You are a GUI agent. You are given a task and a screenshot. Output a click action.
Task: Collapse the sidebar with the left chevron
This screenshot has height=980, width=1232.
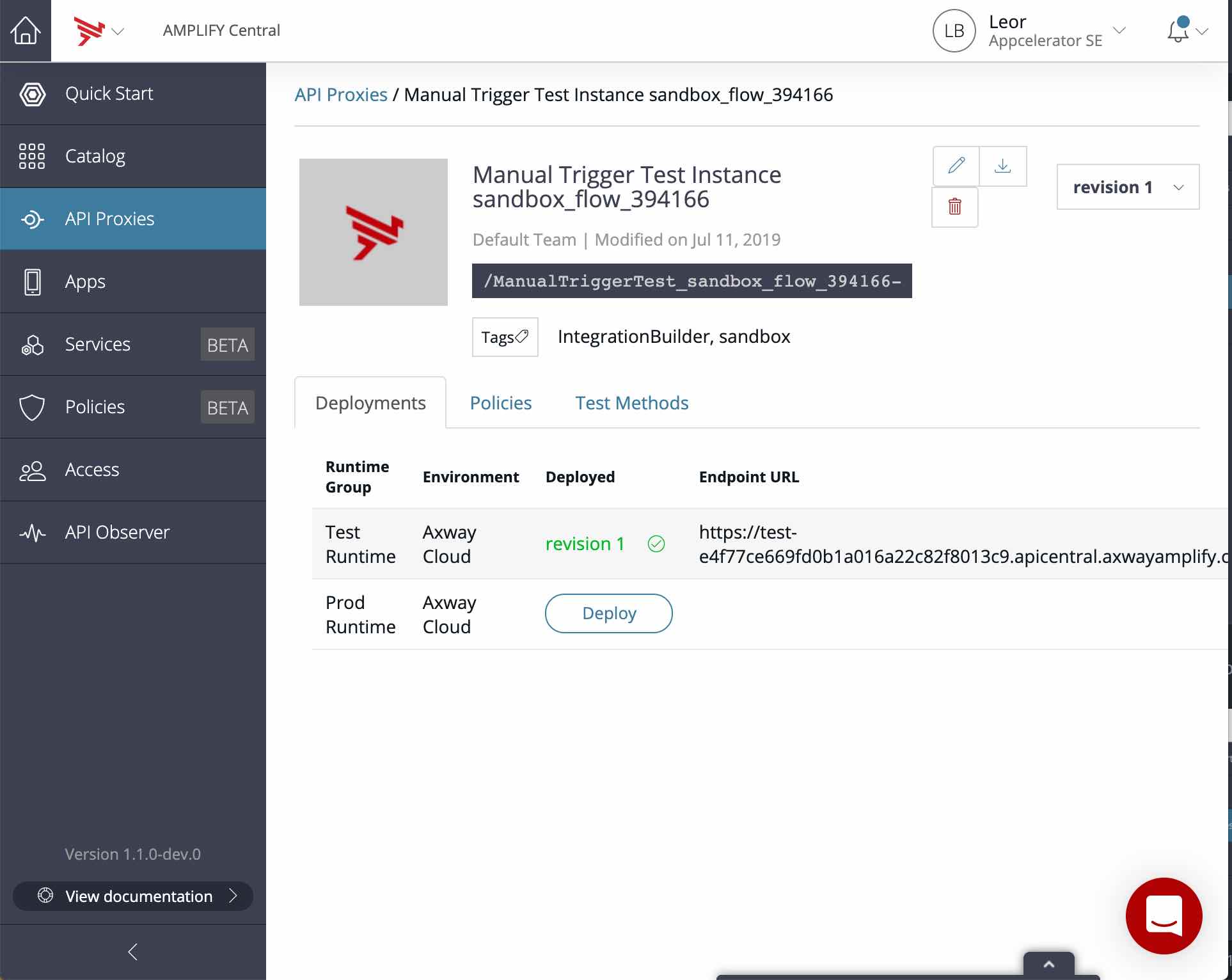tap(132, 952)
